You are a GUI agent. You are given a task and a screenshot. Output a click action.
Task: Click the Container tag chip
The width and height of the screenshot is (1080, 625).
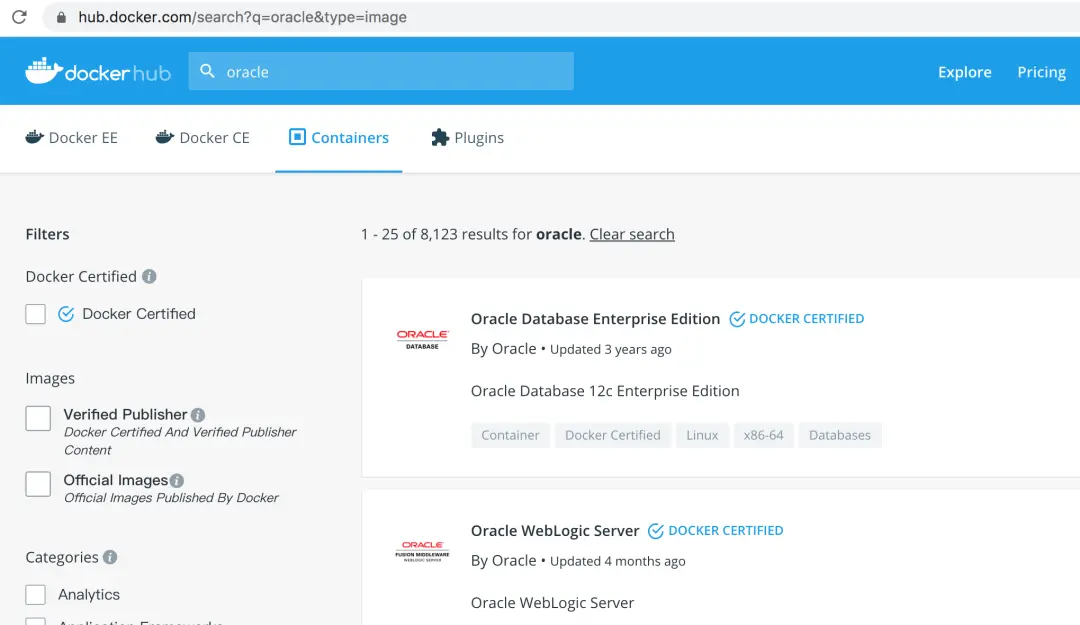click(510, 435)
